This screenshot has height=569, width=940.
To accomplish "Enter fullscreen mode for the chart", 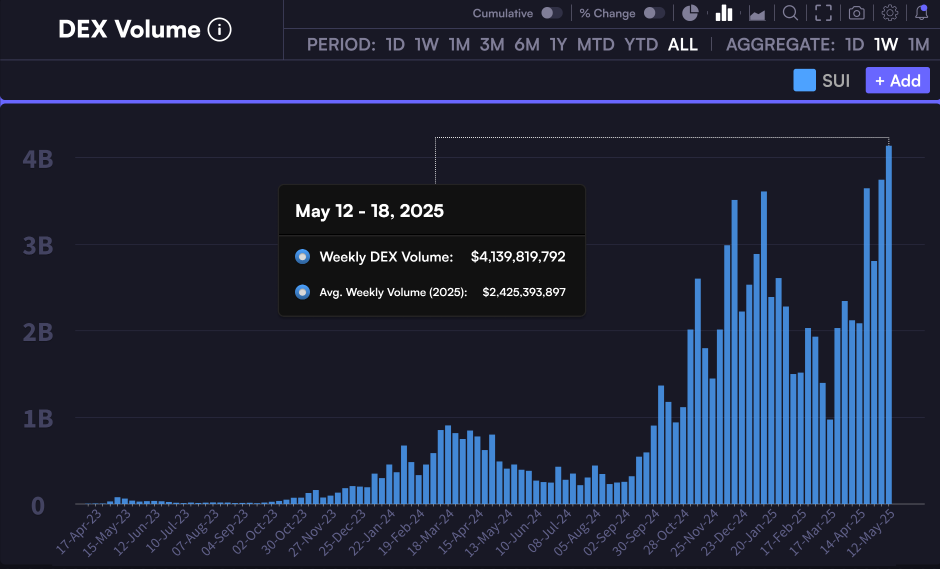I will [x=823, y=13].
